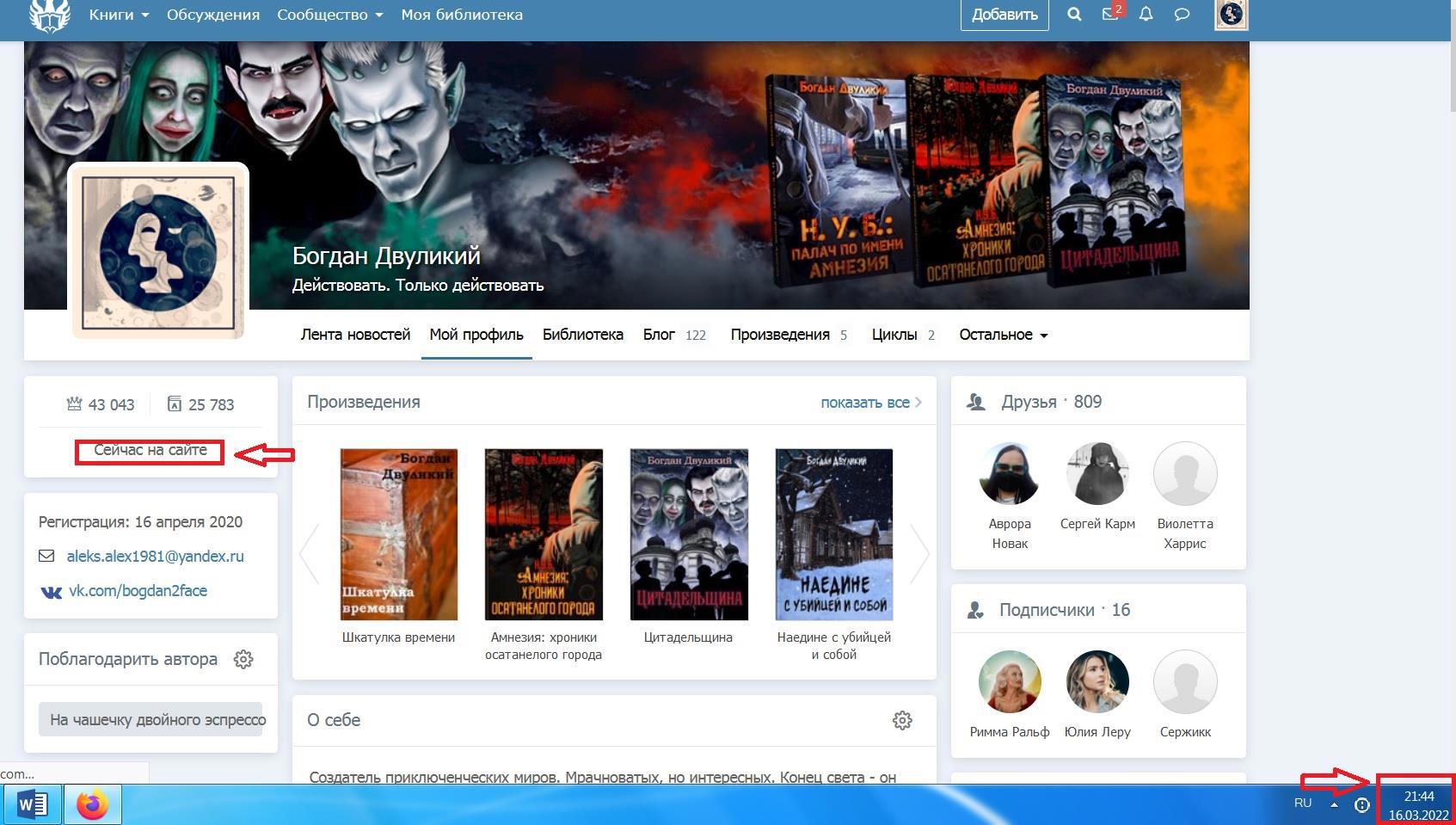
Task: Launch Firefox from the taskbar
Action: click(92, 805)
